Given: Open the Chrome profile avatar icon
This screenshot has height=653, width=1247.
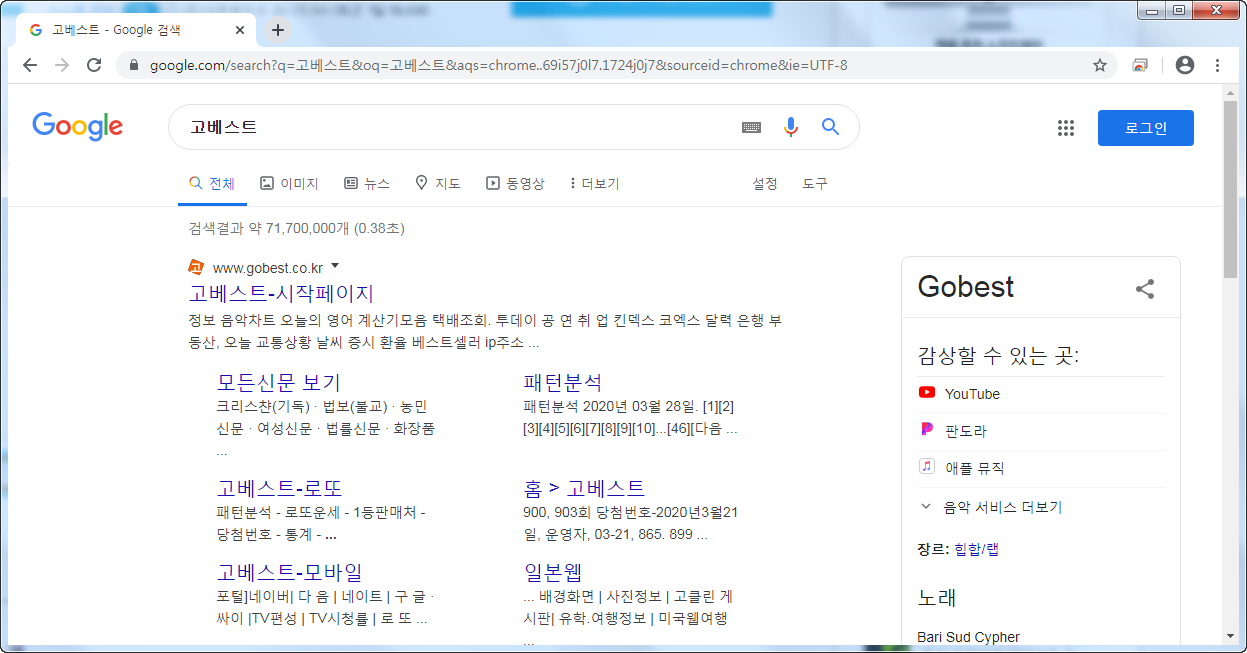Looking at the screenshot, I should coord(1185,65).
